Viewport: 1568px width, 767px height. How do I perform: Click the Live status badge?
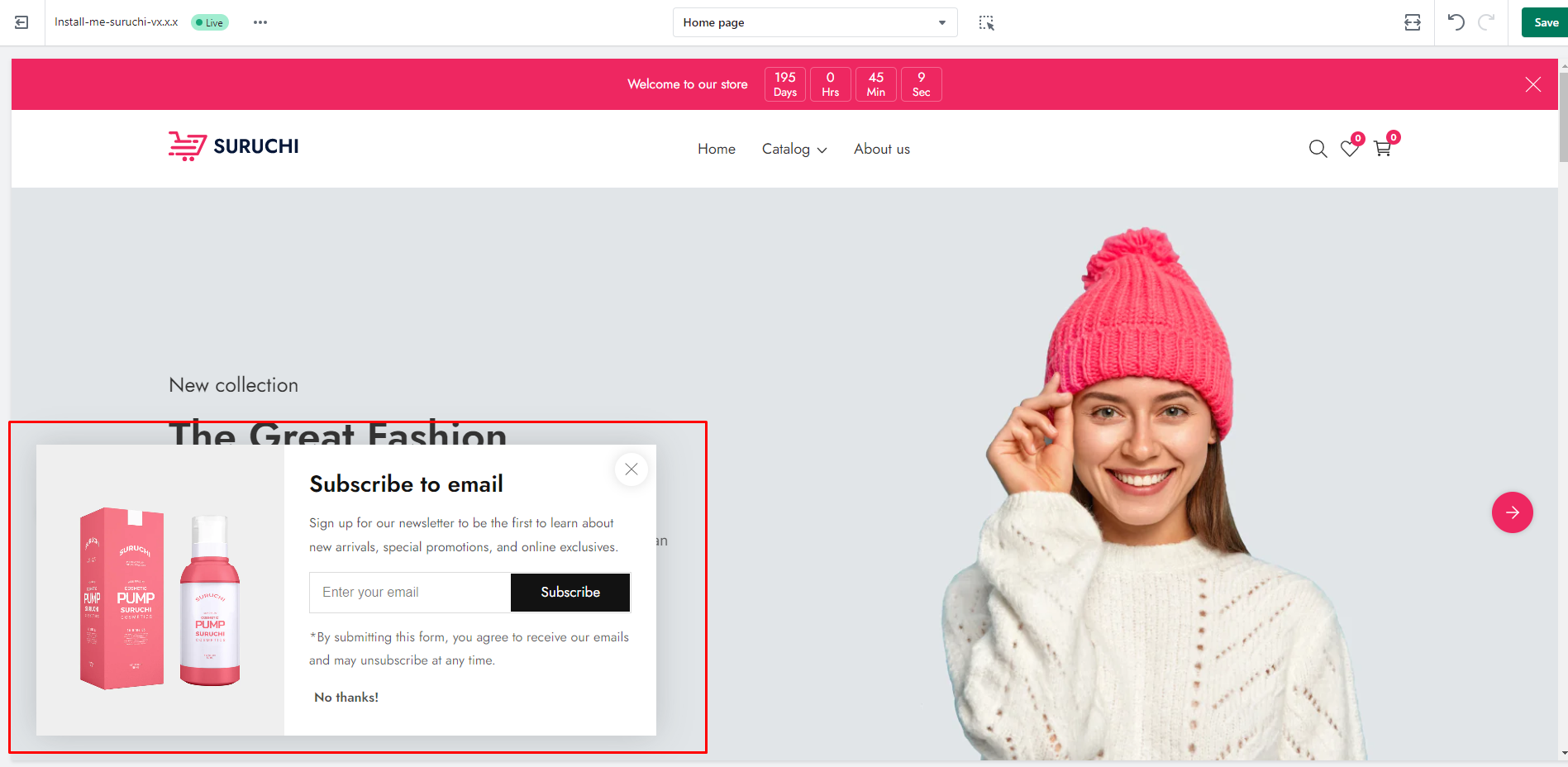(210, 22)
